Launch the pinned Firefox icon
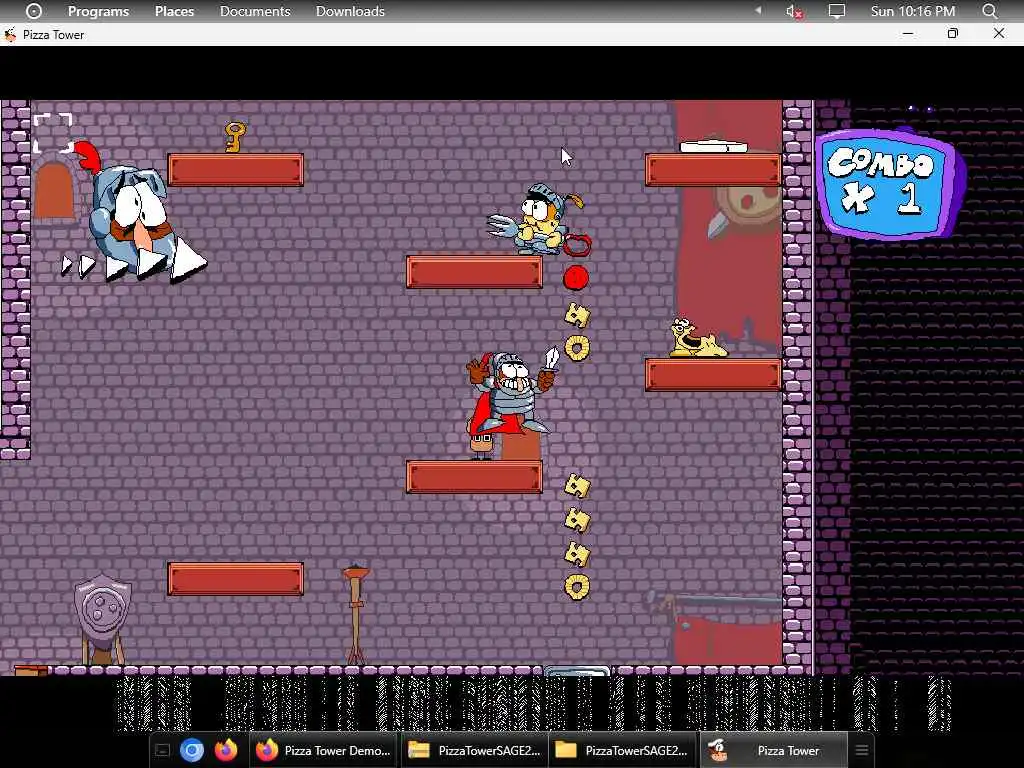 (226, 750)
